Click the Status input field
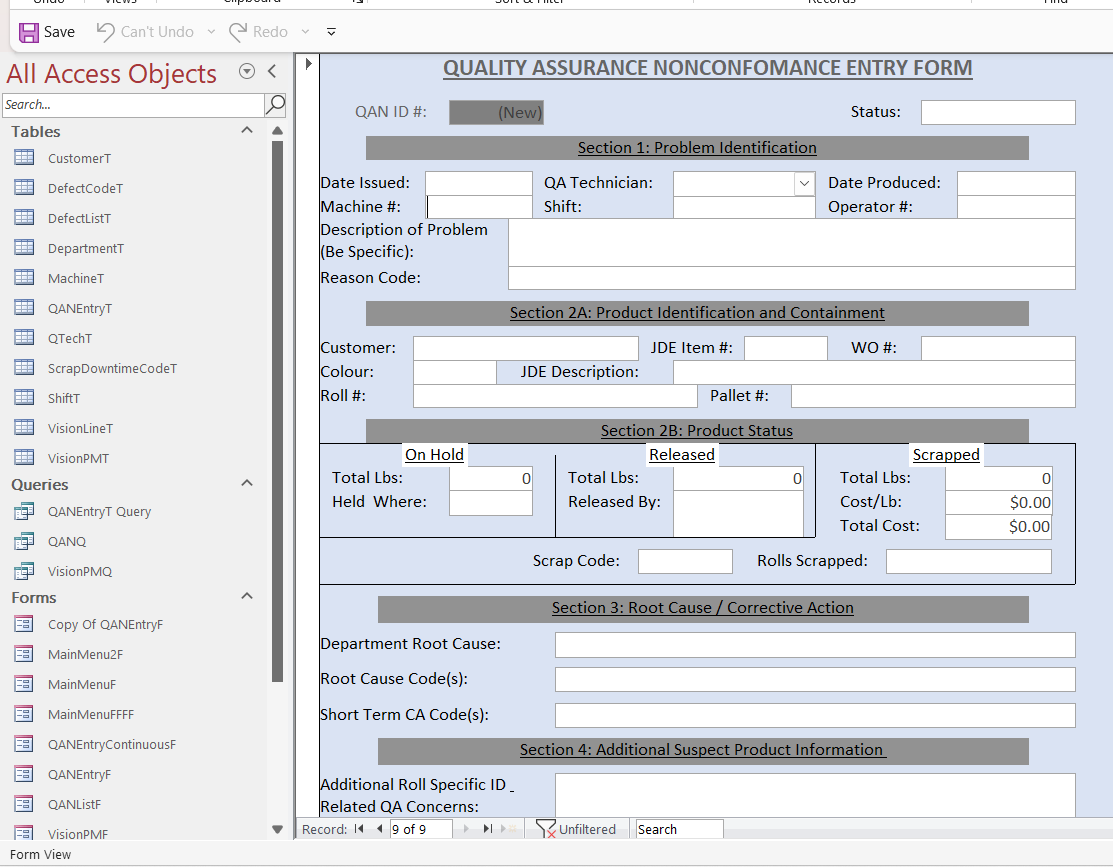 coord(998,112)
